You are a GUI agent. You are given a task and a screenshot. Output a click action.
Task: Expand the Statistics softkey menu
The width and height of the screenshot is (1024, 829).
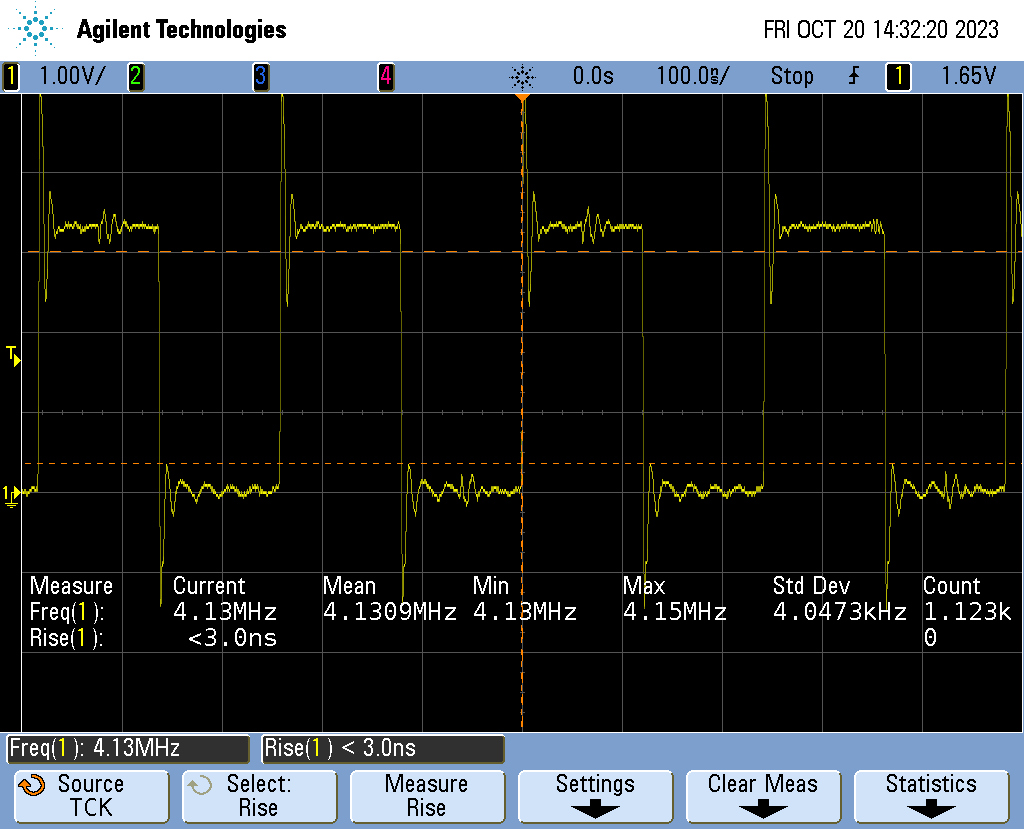coord(931,795)
